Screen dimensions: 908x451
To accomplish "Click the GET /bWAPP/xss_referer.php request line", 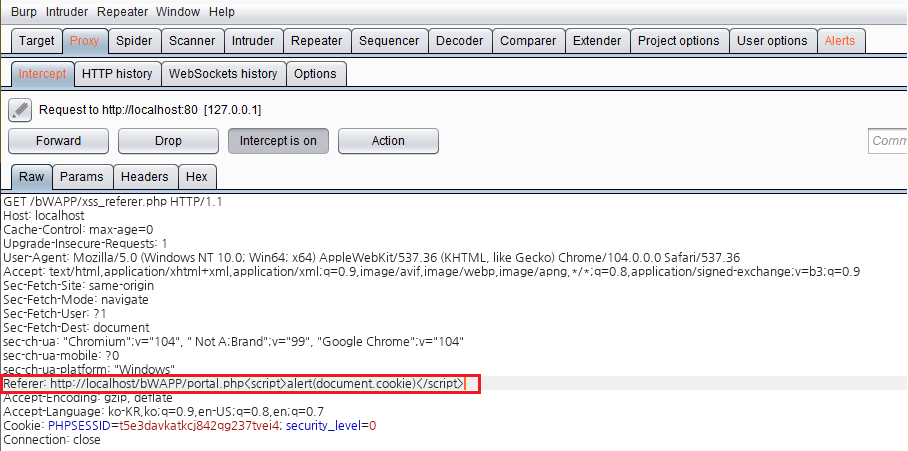I will click(113, 202).
